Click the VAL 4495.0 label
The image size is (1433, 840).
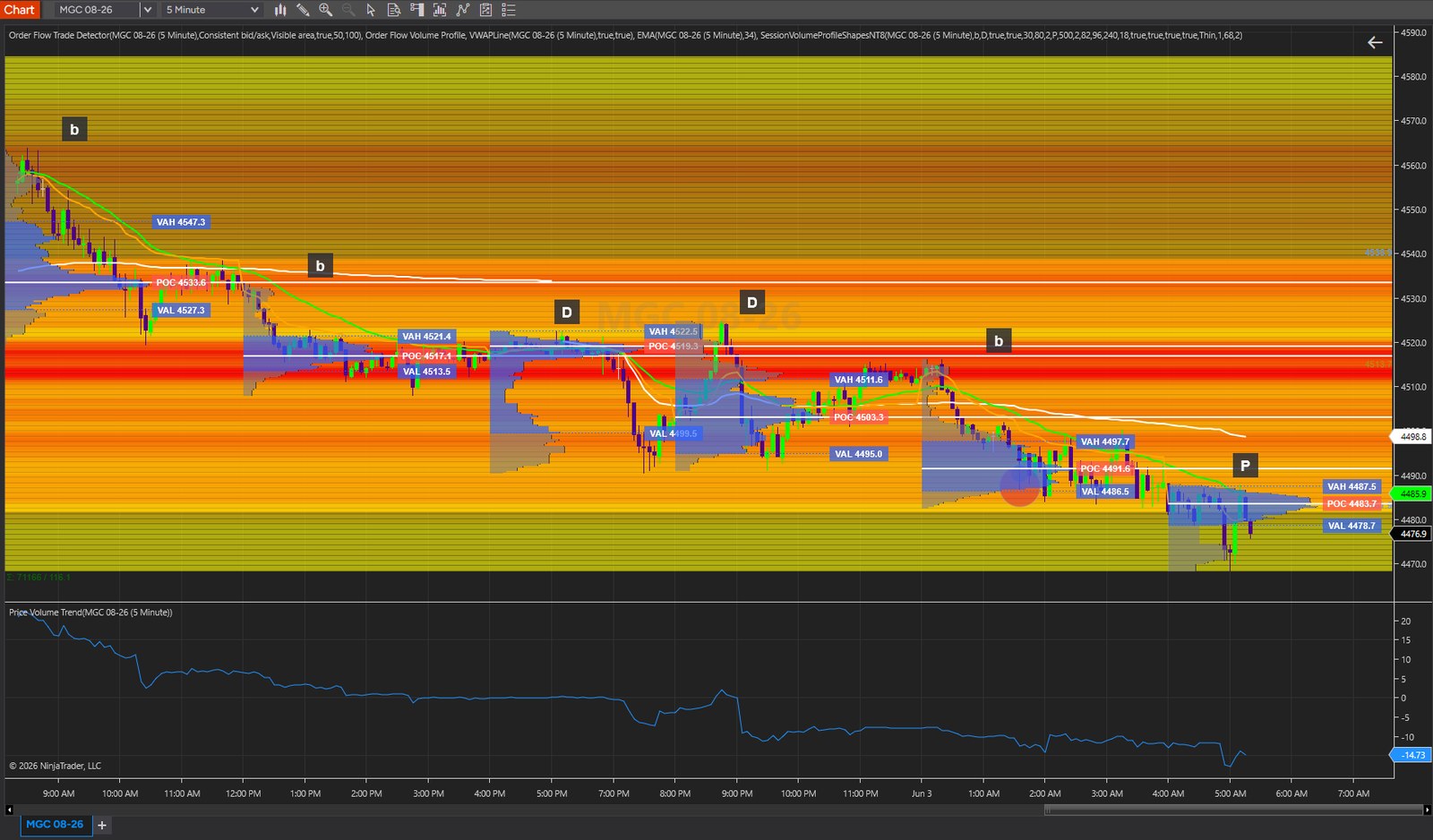click(x=859, y=454)
